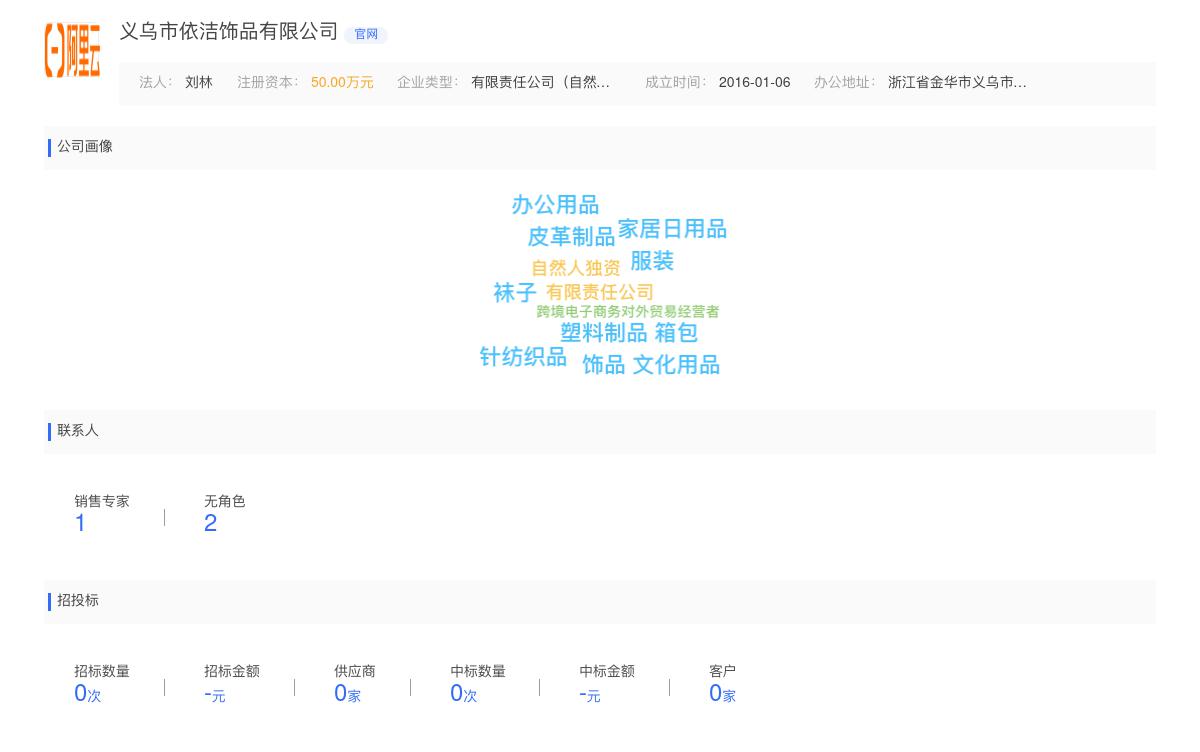Click the Aliyun company logo icon
The width and height of the screenshot is (1200, 752).
tap(73, 50)
